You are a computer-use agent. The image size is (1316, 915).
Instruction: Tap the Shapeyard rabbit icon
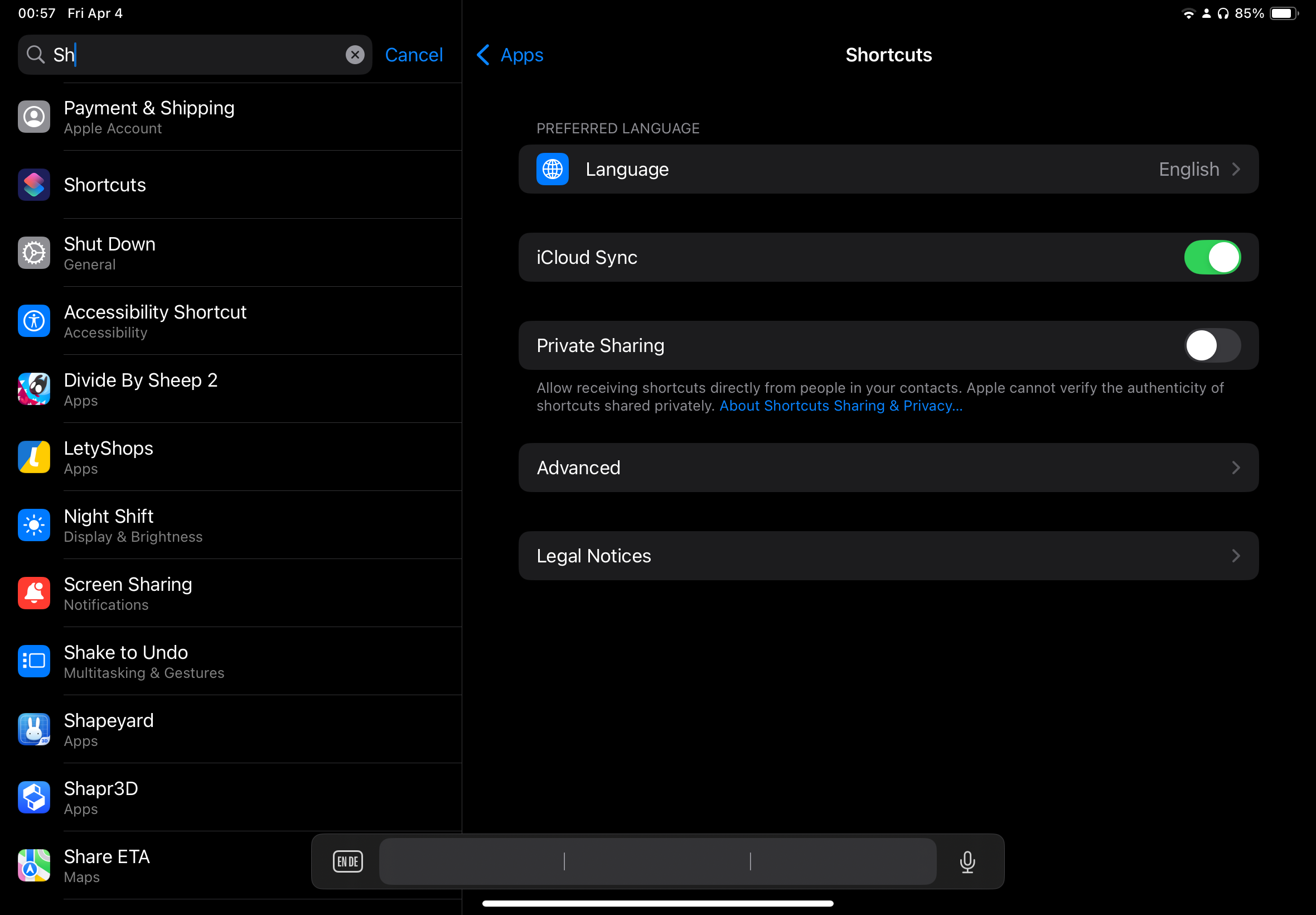(34, 729)
